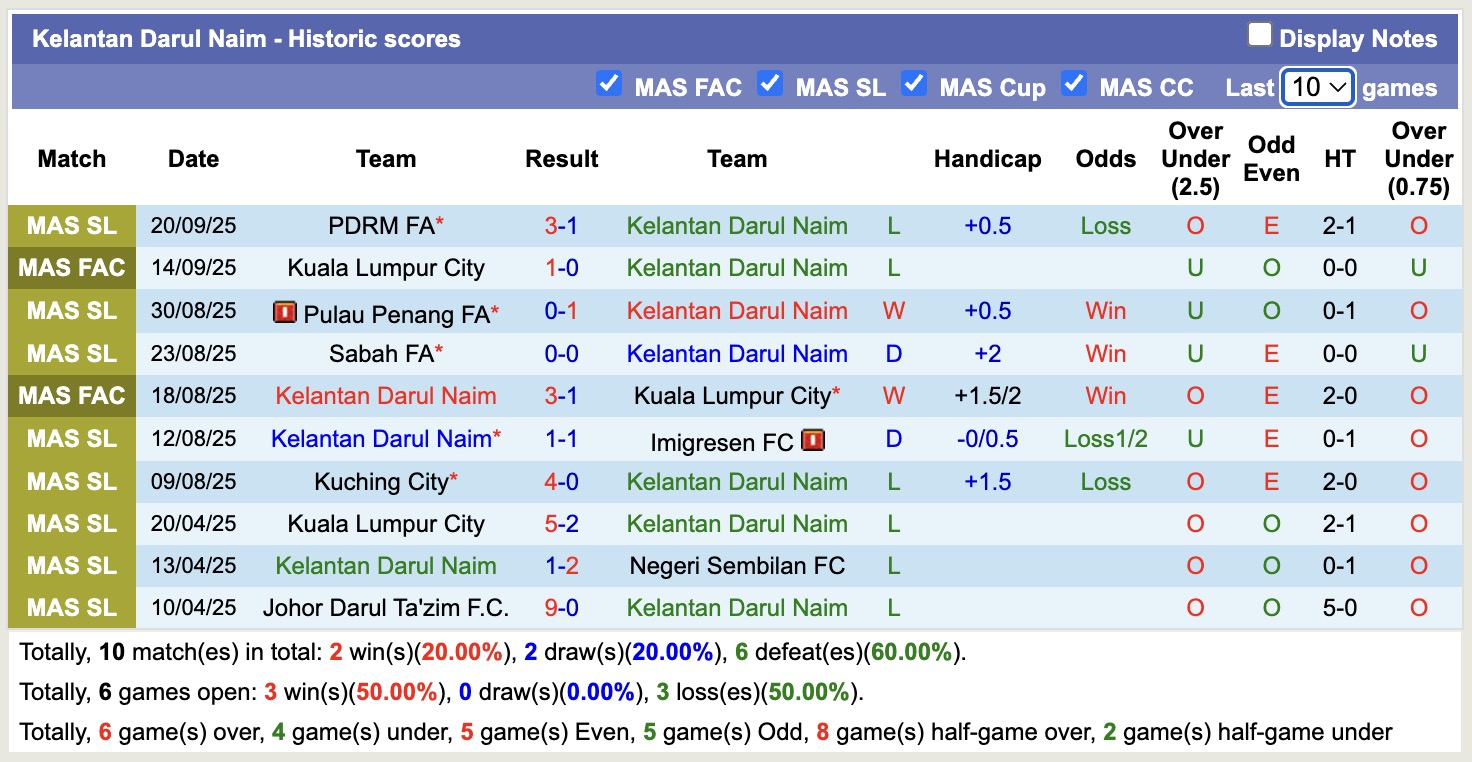The height and width of the screenshot is (762, 1472).
Task: Disable the MAS SL filter
Action: click(x=770, y=85)
